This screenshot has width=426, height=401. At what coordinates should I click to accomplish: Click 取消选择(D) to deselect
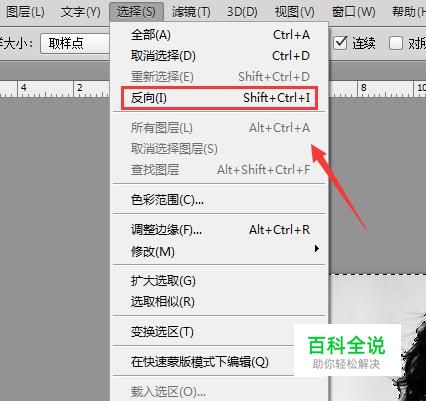coord(220,56)
